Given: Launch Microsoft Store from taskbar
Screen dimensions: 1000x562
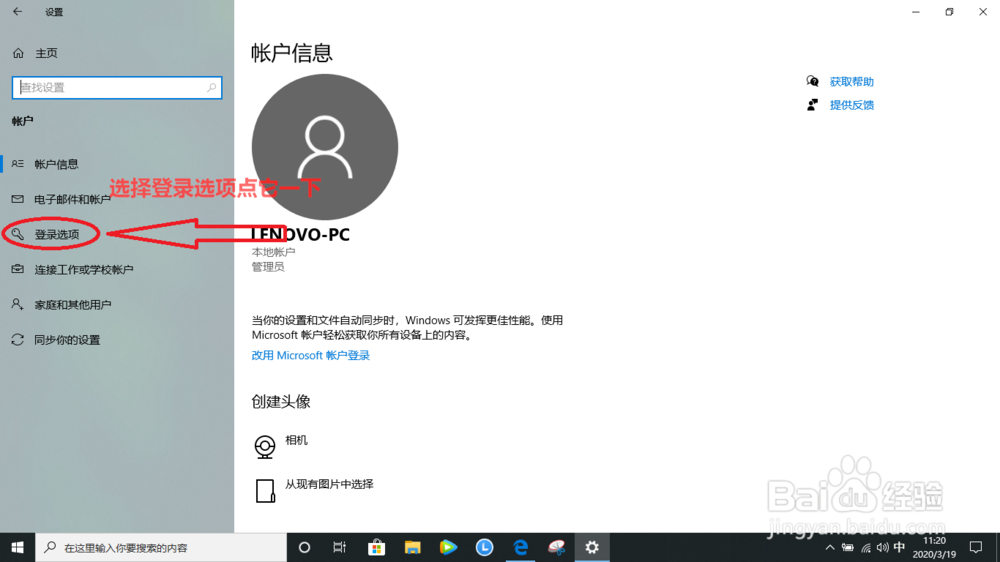Looking at the screenshot, I should (x=376, y=547).
